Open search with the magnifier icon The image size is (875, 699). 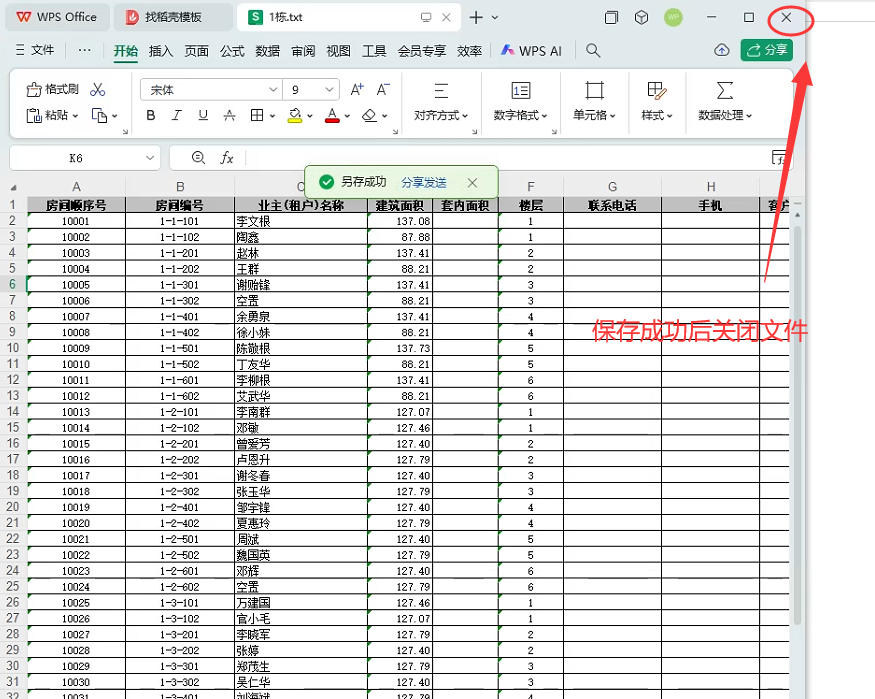click(593, 50)
